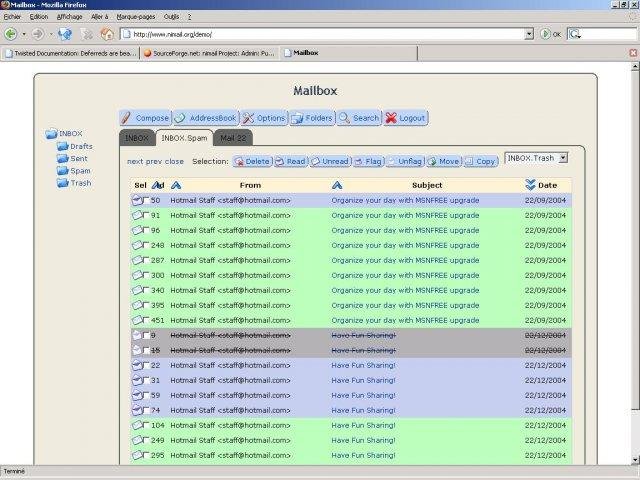This screenshot has width=640, height=480.
Task: Check the box for message 31
Action: [147, 380]
